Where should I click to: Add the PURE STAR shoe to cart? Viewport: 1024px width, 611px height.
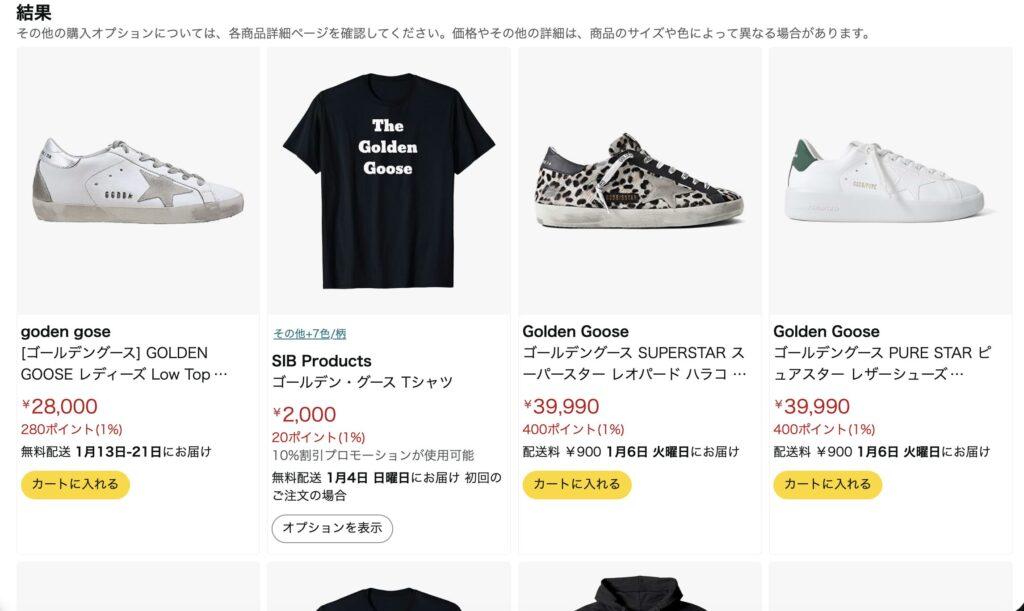827,484
